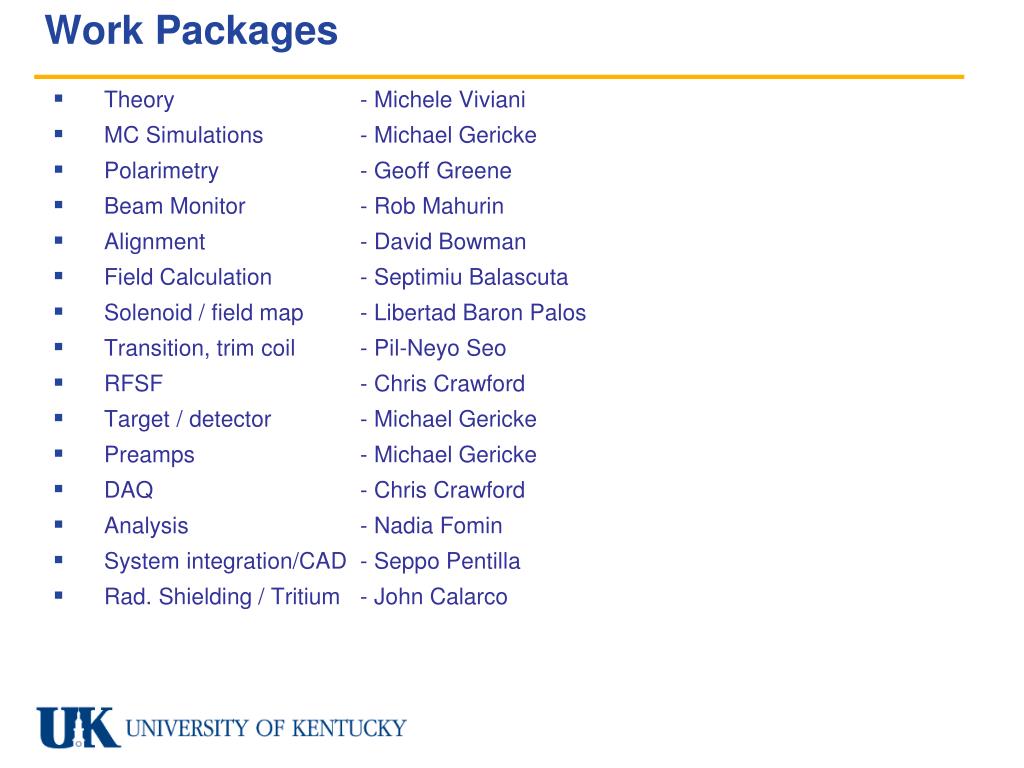Select the Field Calculation entry

(x=188, y=277)
